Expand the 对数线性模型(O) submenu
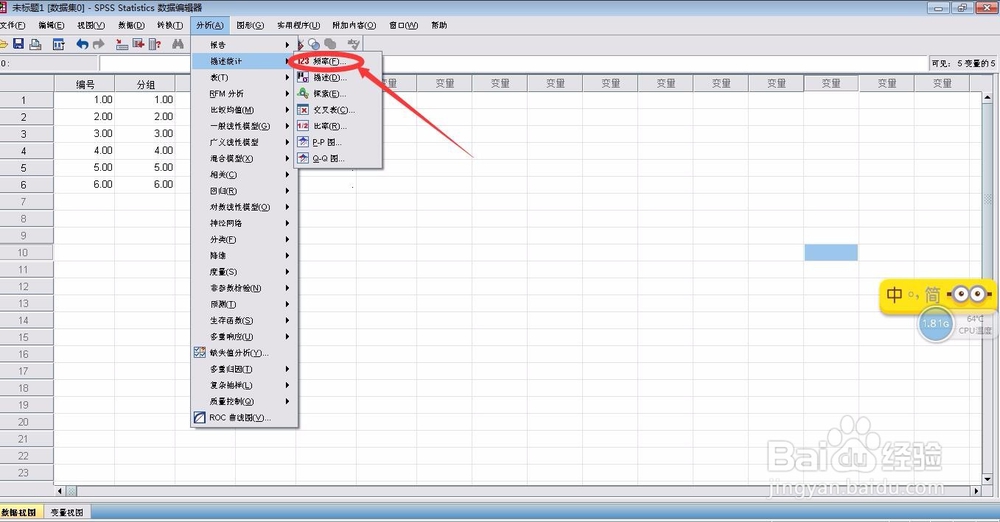1000x522 pixels. [244, 207]
